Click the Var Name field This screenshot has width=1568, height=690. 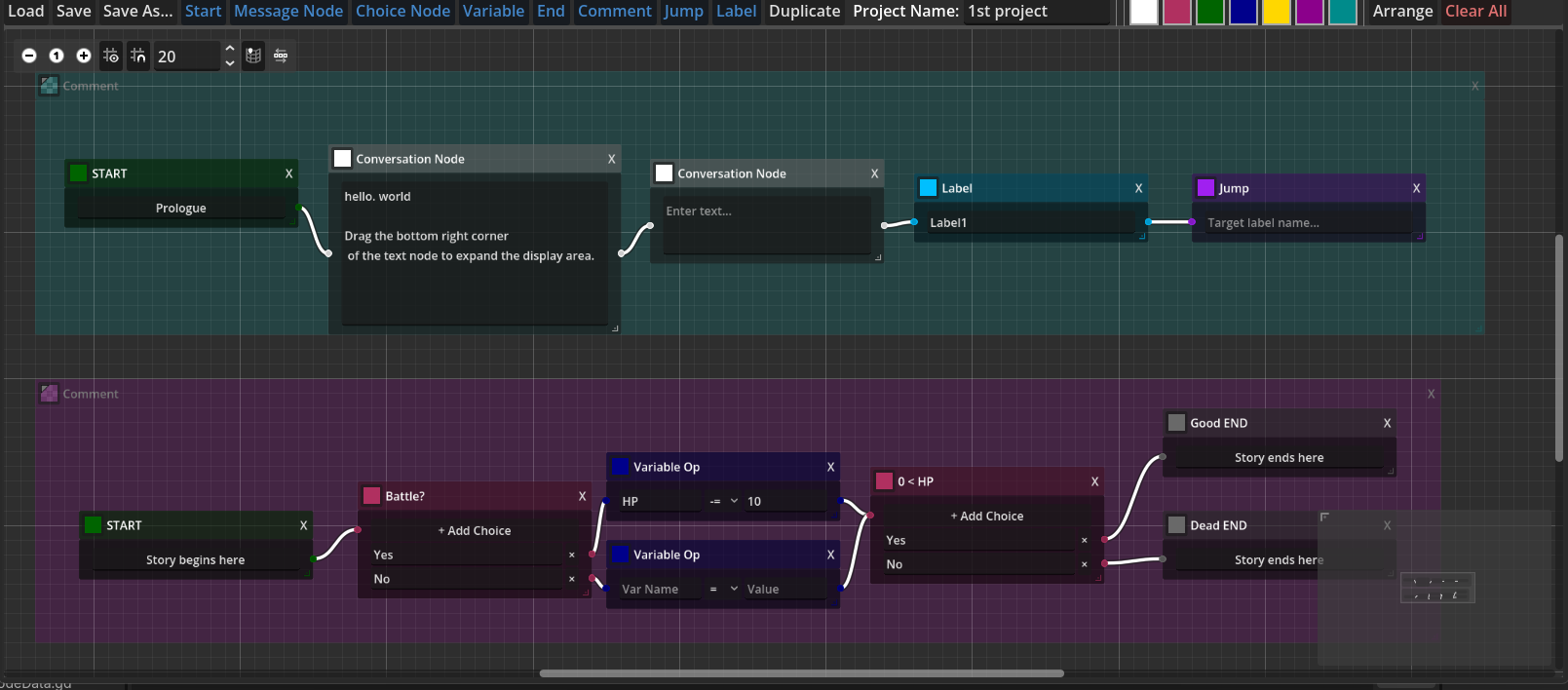660,590
